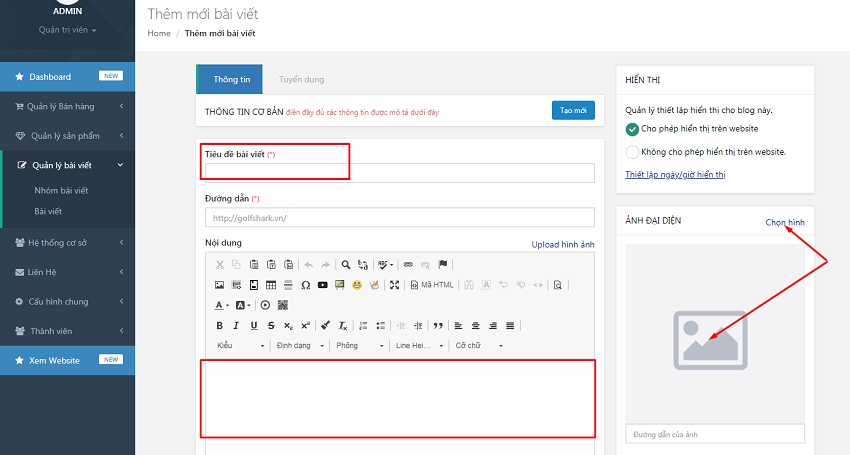The image size is (850, 455).
Task: Maximize the editor with the fullscreen icon
Action: 394,285
